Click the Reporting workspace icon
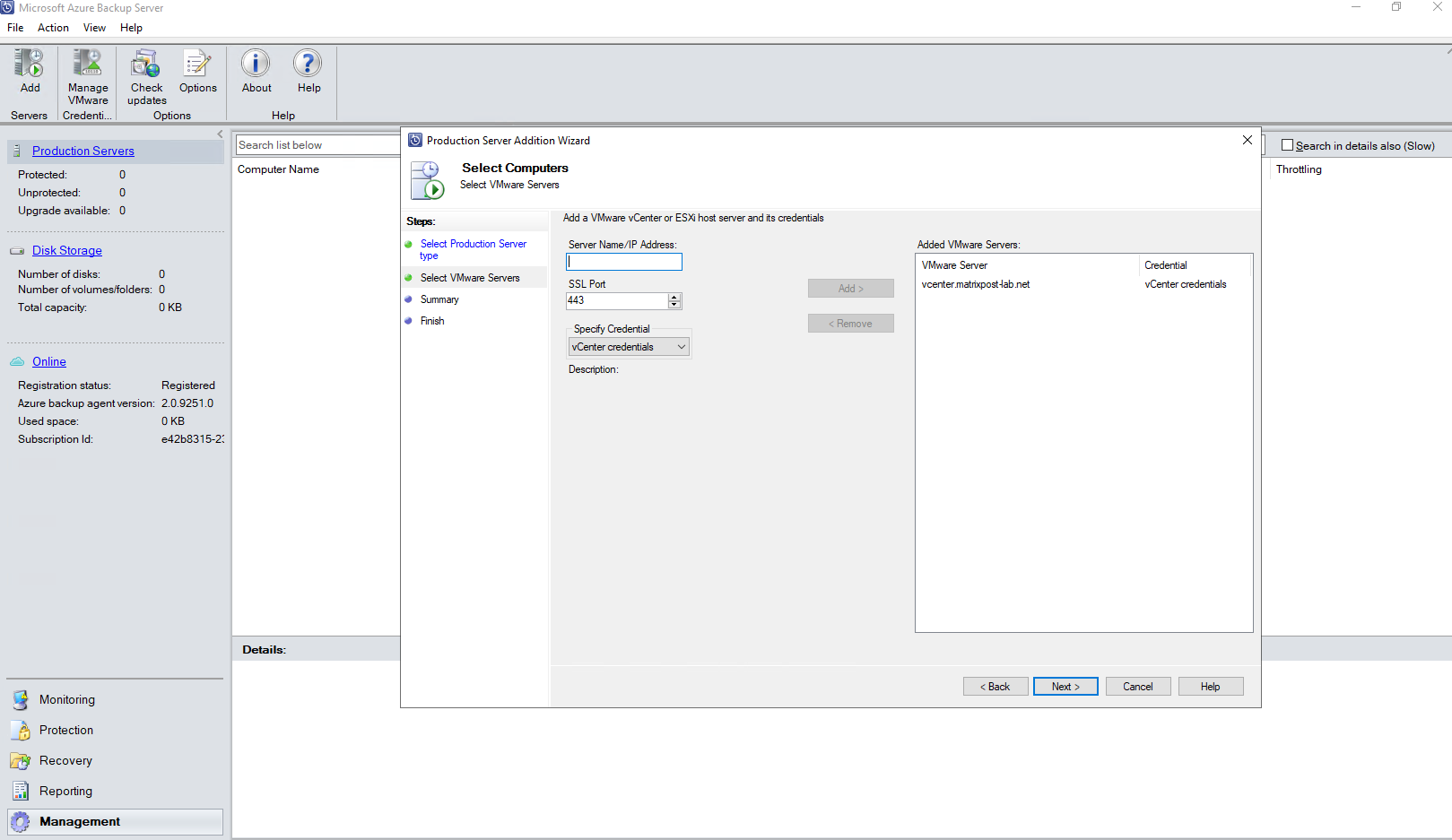This screenshot has width=1452, height=840. pyautogui.click(x=21, y=792)
